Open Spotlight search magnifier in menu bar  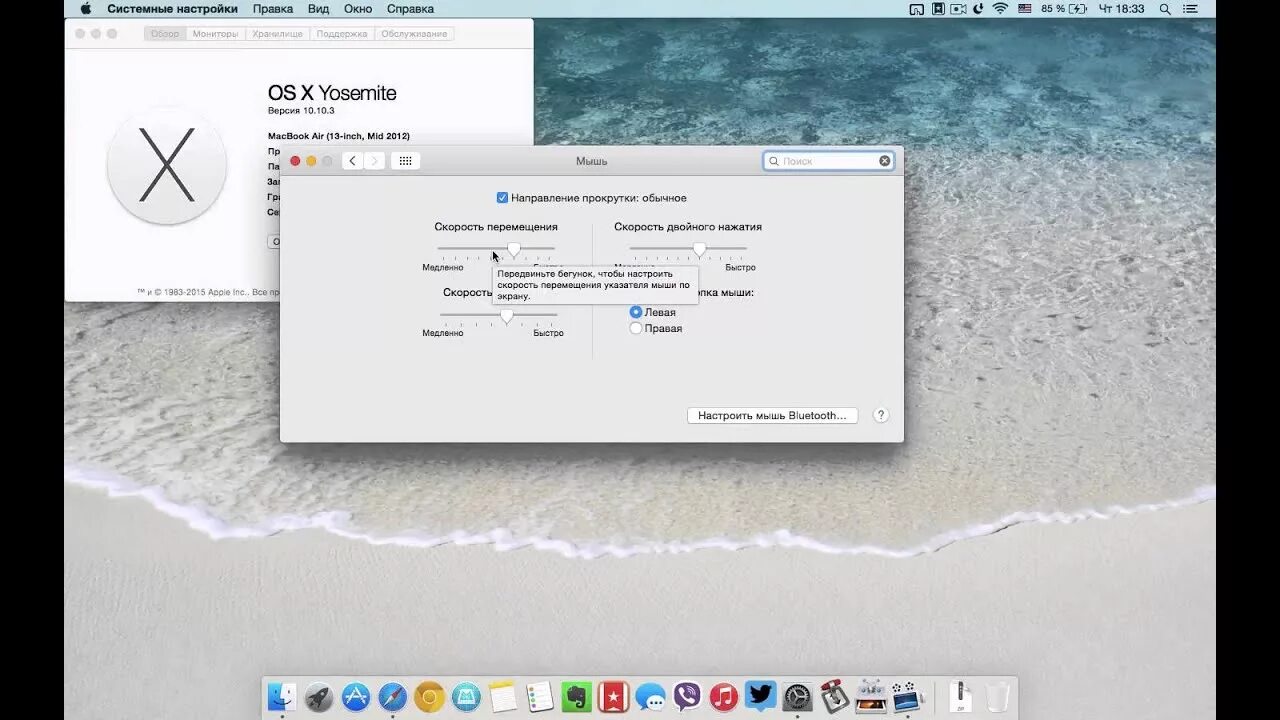pyautogui.click(x=1165, y=9)
